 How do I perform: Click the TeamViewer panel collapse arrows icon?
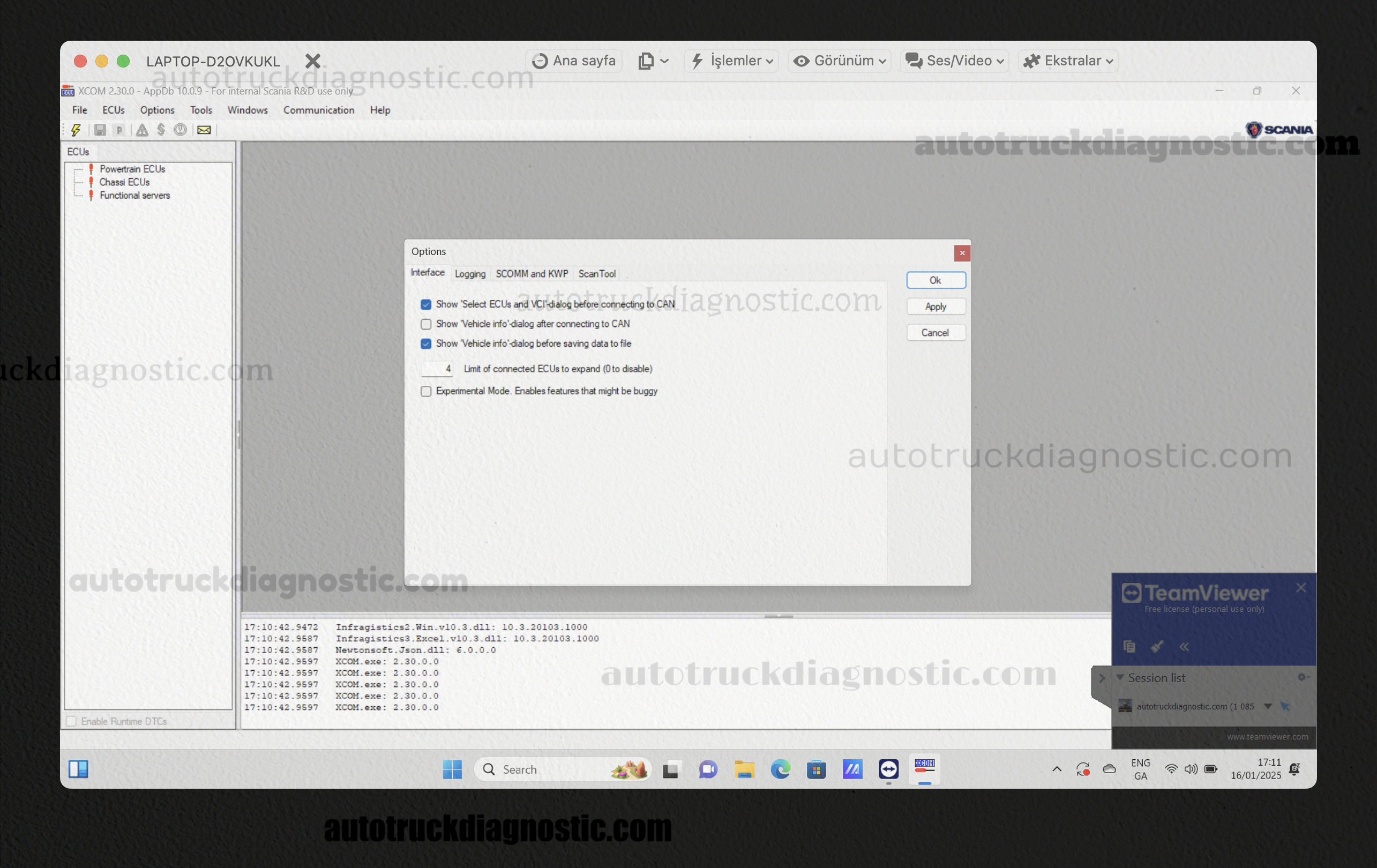1184,647
